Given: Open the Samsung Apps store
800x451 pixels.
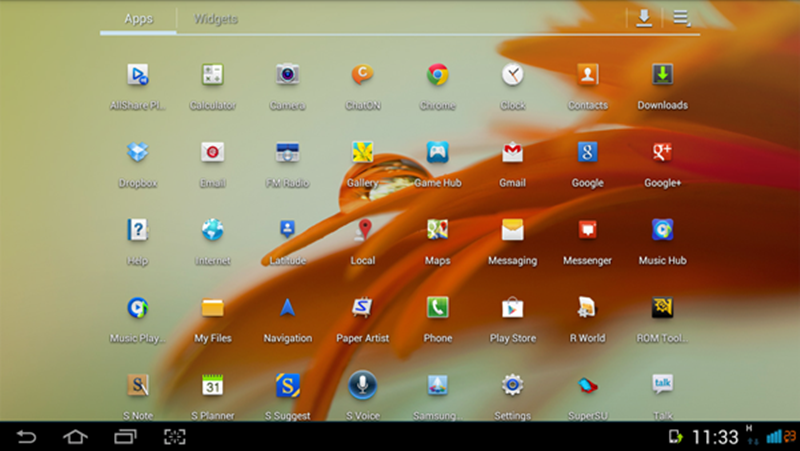Looking at the screenshot, I should (438, 385).
